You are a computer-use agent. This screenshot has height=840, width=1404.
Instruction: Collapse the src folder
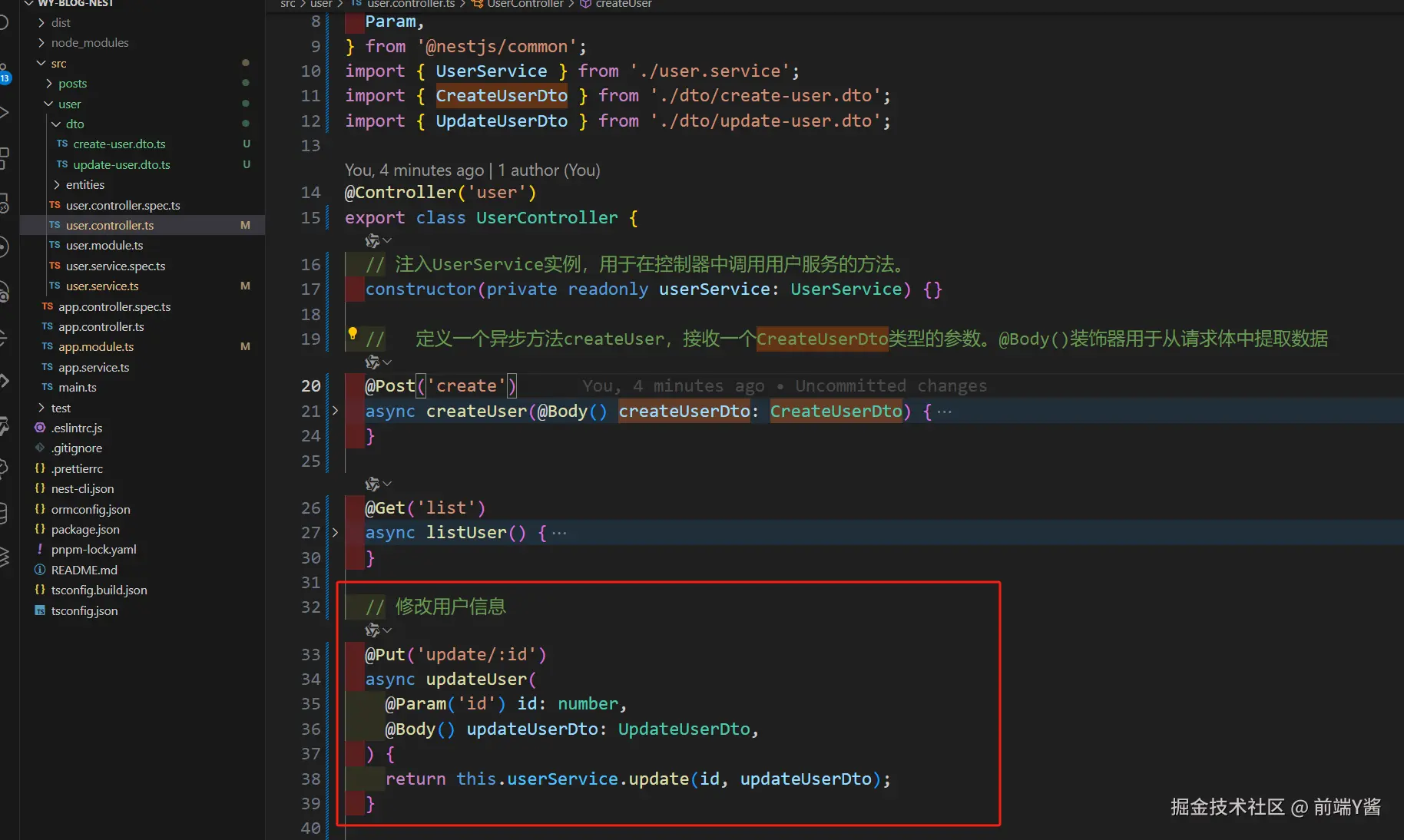pyautogui.click(x=41, y=63)
